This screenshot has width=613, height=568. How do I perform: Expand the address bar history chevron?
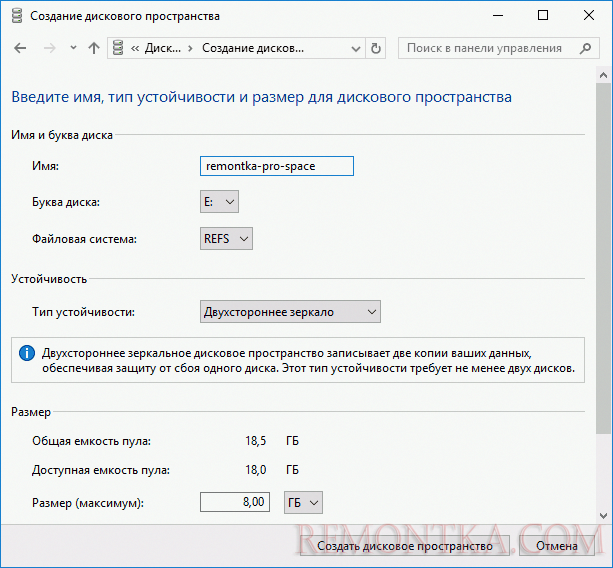click(x=356, y=49)
